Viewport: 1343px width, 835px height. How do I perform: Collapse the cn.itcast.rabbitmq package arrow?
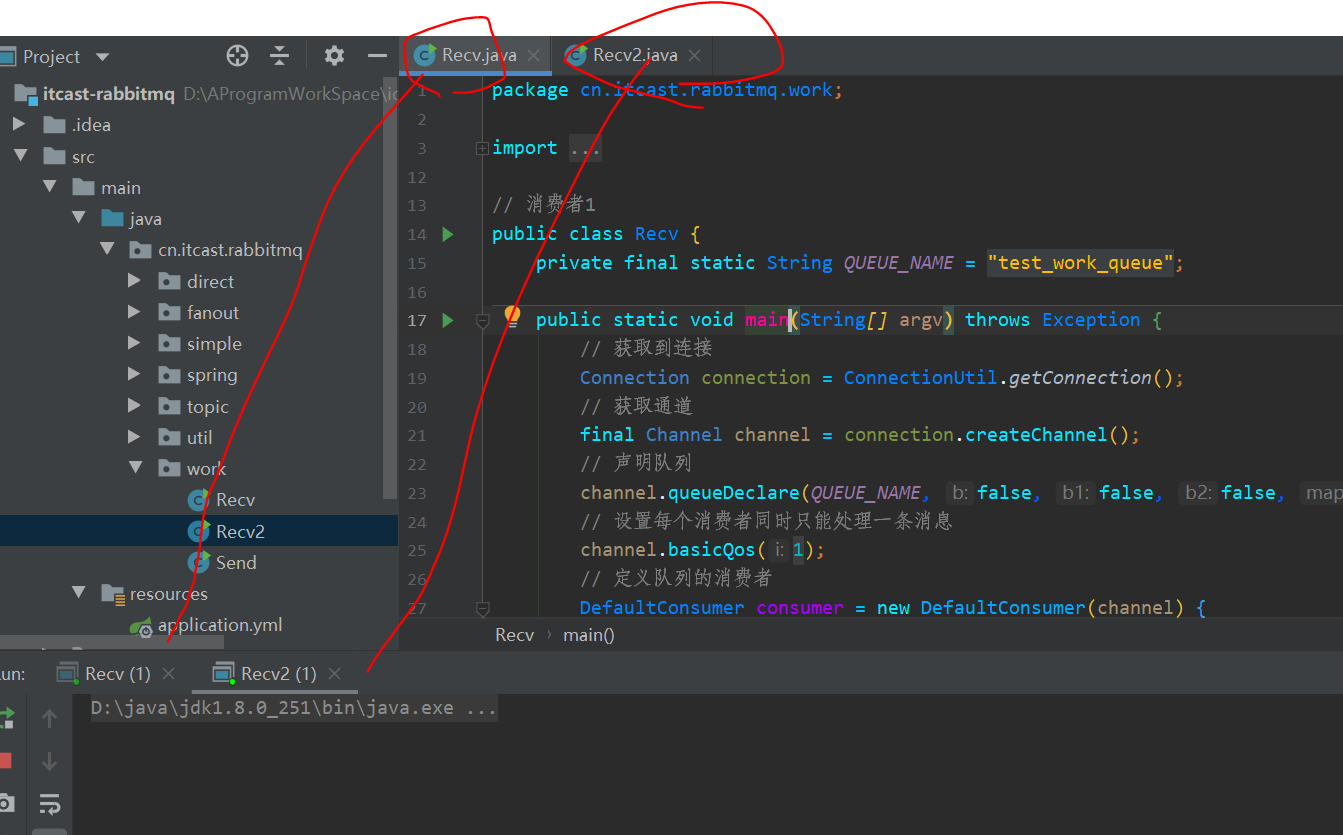pos(108,249)
